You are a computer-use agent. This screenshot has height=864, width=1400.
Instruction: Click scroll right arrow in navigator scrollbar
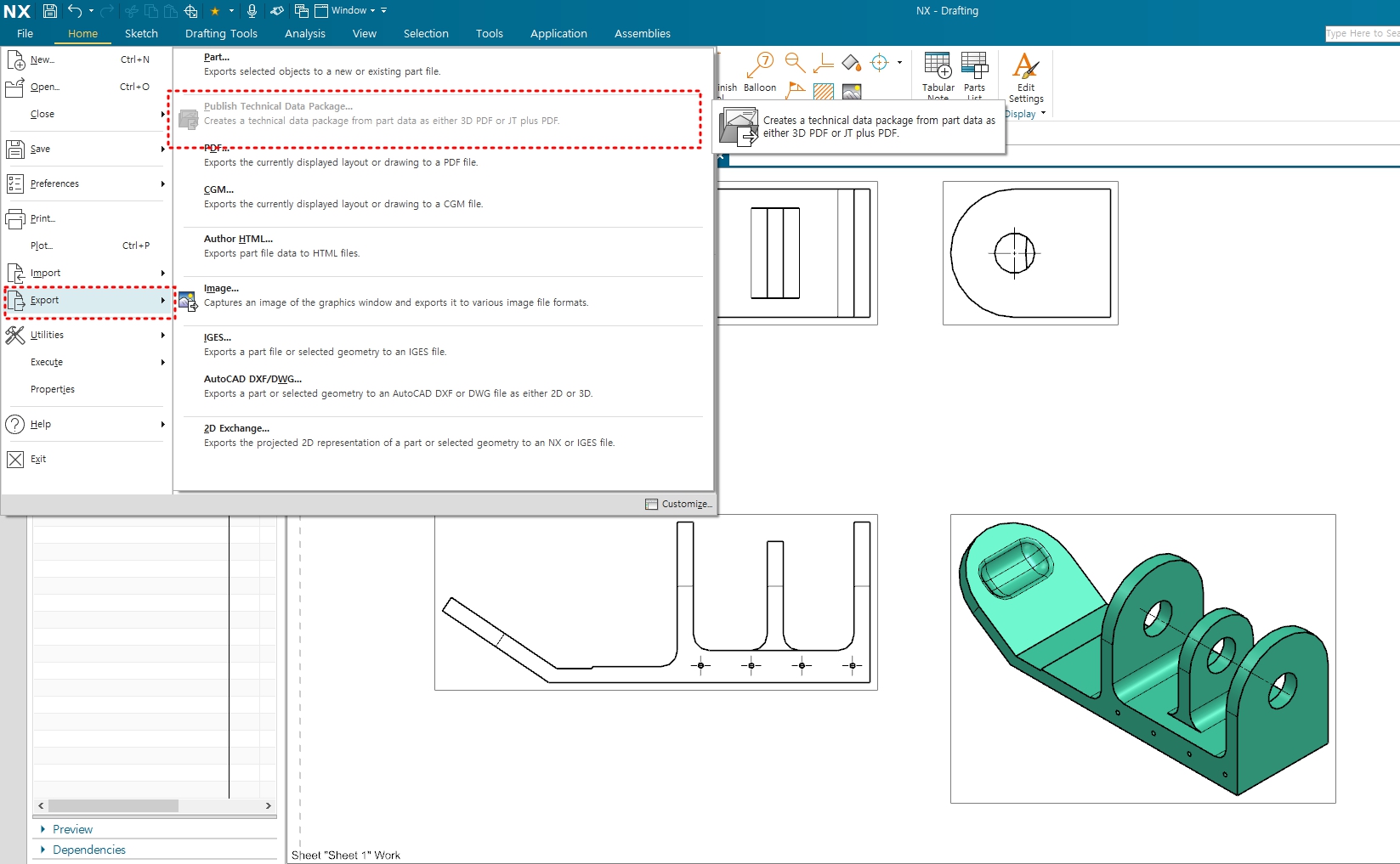[x=269, y=805]
